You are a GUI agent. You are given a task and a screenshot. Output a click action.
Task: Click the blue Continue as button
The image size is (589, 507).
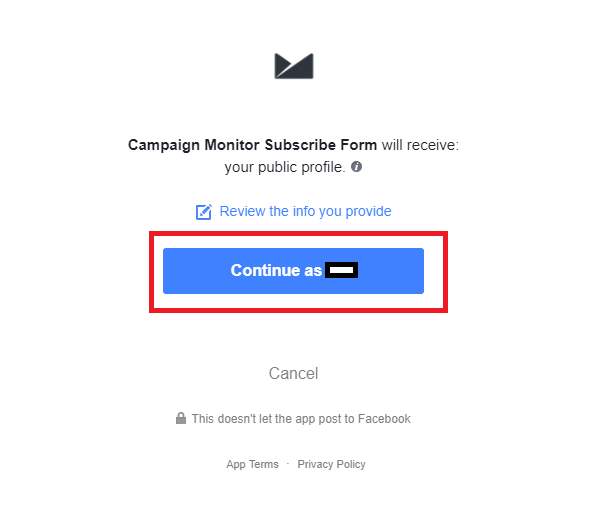click(x=293, y=271)
